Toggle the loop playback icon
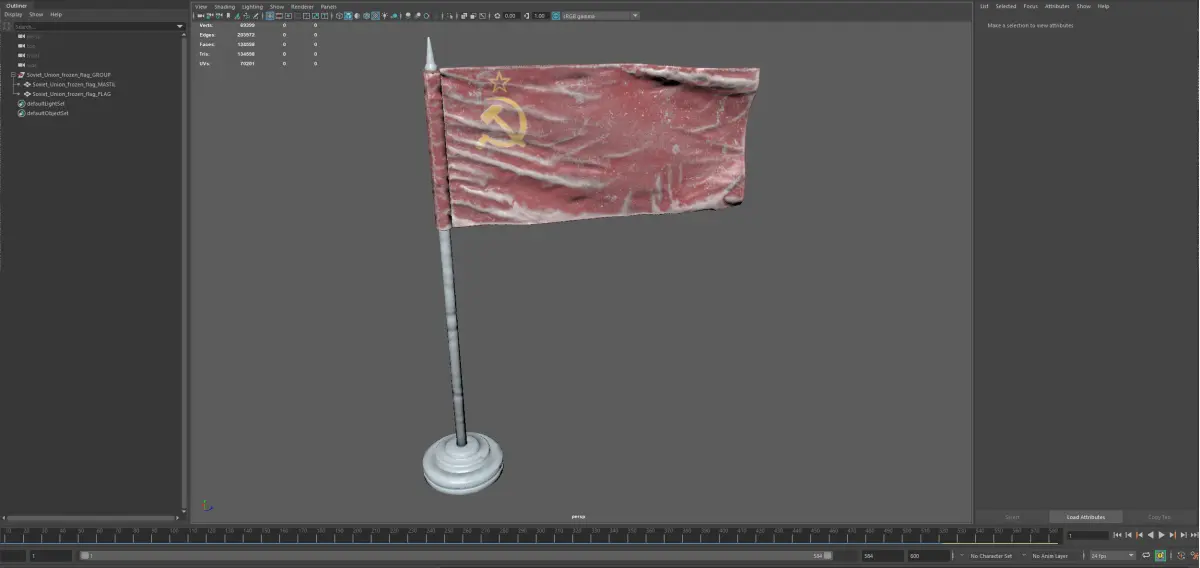This screenshot has height=568, width=1200. 1146,555
